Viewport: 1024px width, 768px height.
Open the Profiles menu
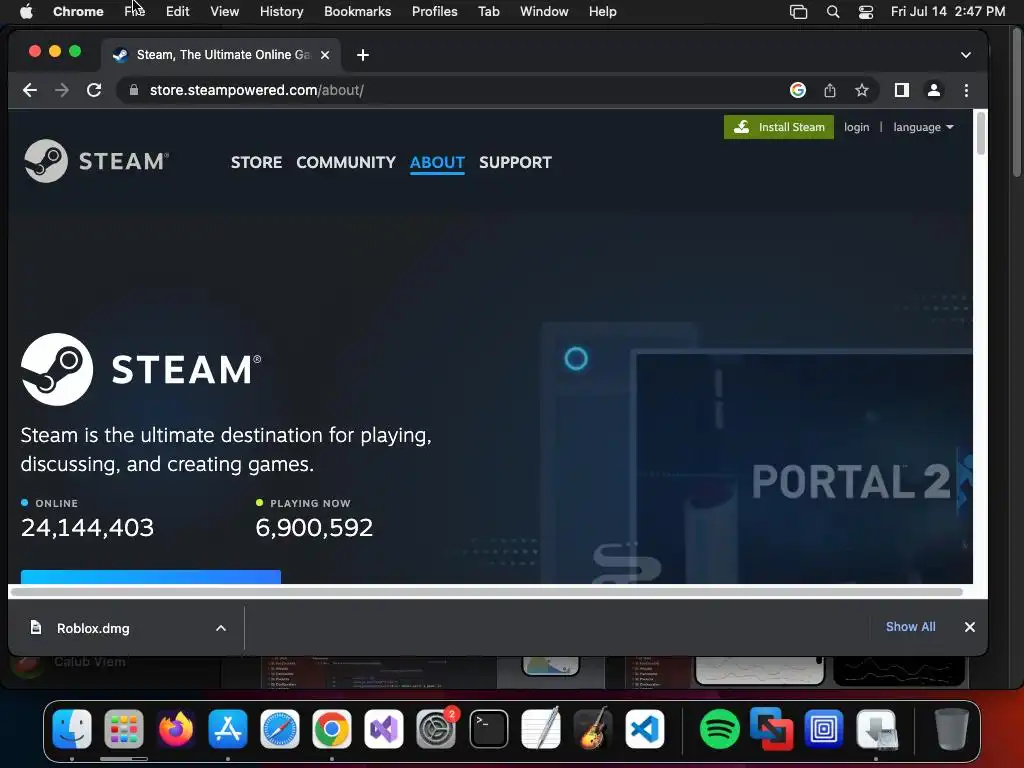tap(434, 12)
